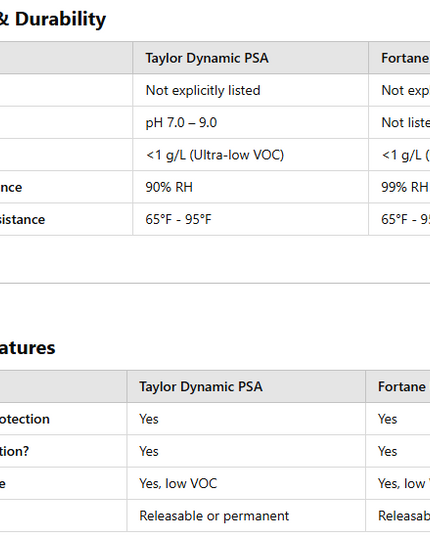The width and height of the screenshot is (430, 537).
Task: Select the 'atures' section heading
Action: [x=27, y=348]
